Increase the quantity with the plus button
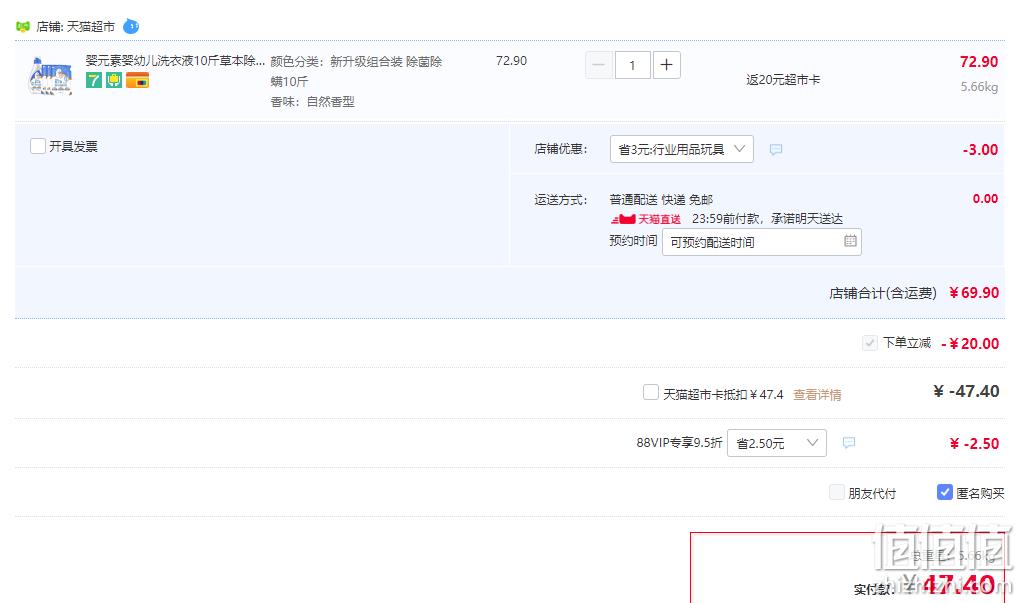Image resolution: width=1022 pixels, height=603 pixels. click(666, 65)
